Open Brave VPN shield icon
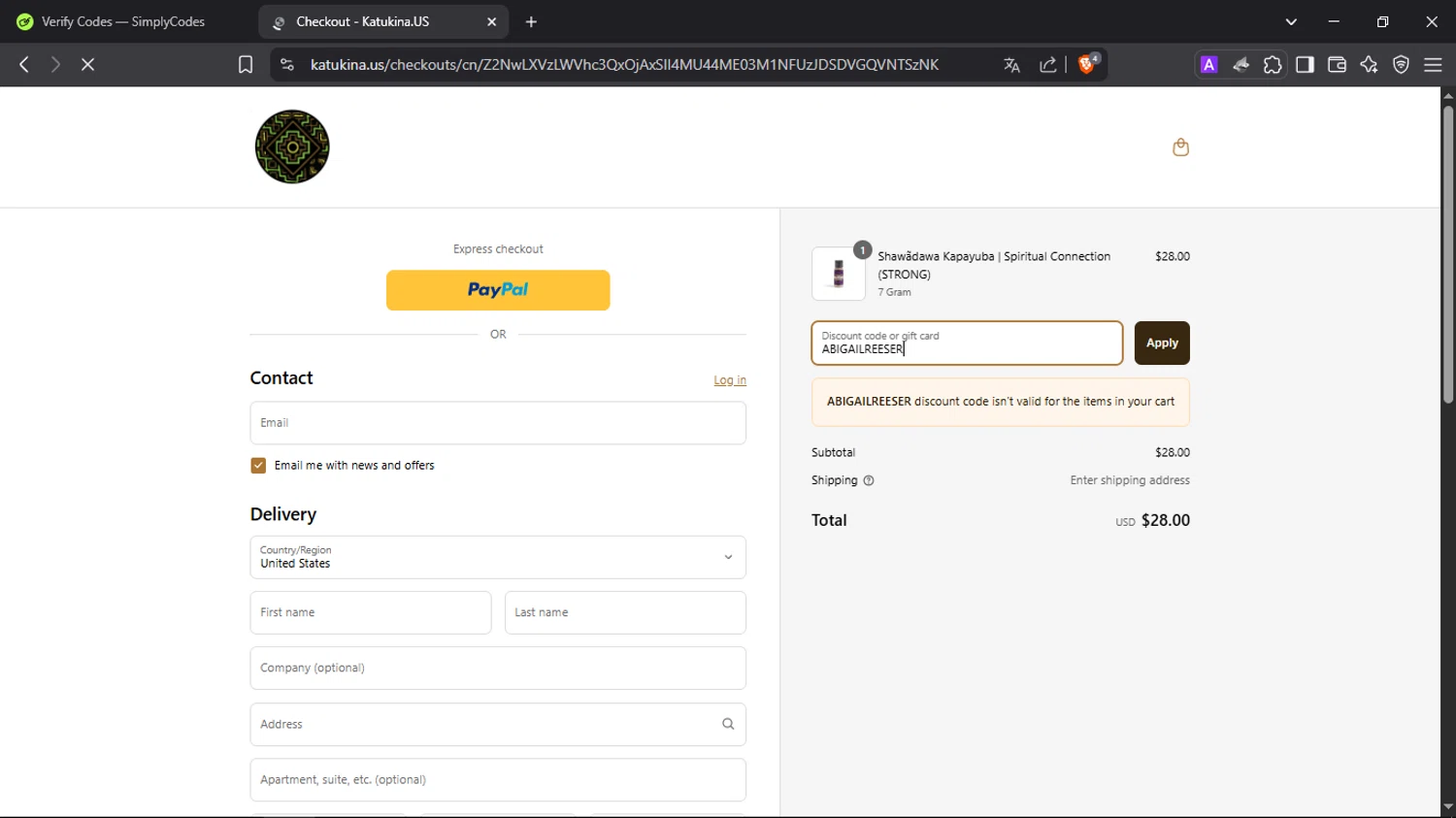Screen dimensions: 1456x818 [x=1401, y=65]
